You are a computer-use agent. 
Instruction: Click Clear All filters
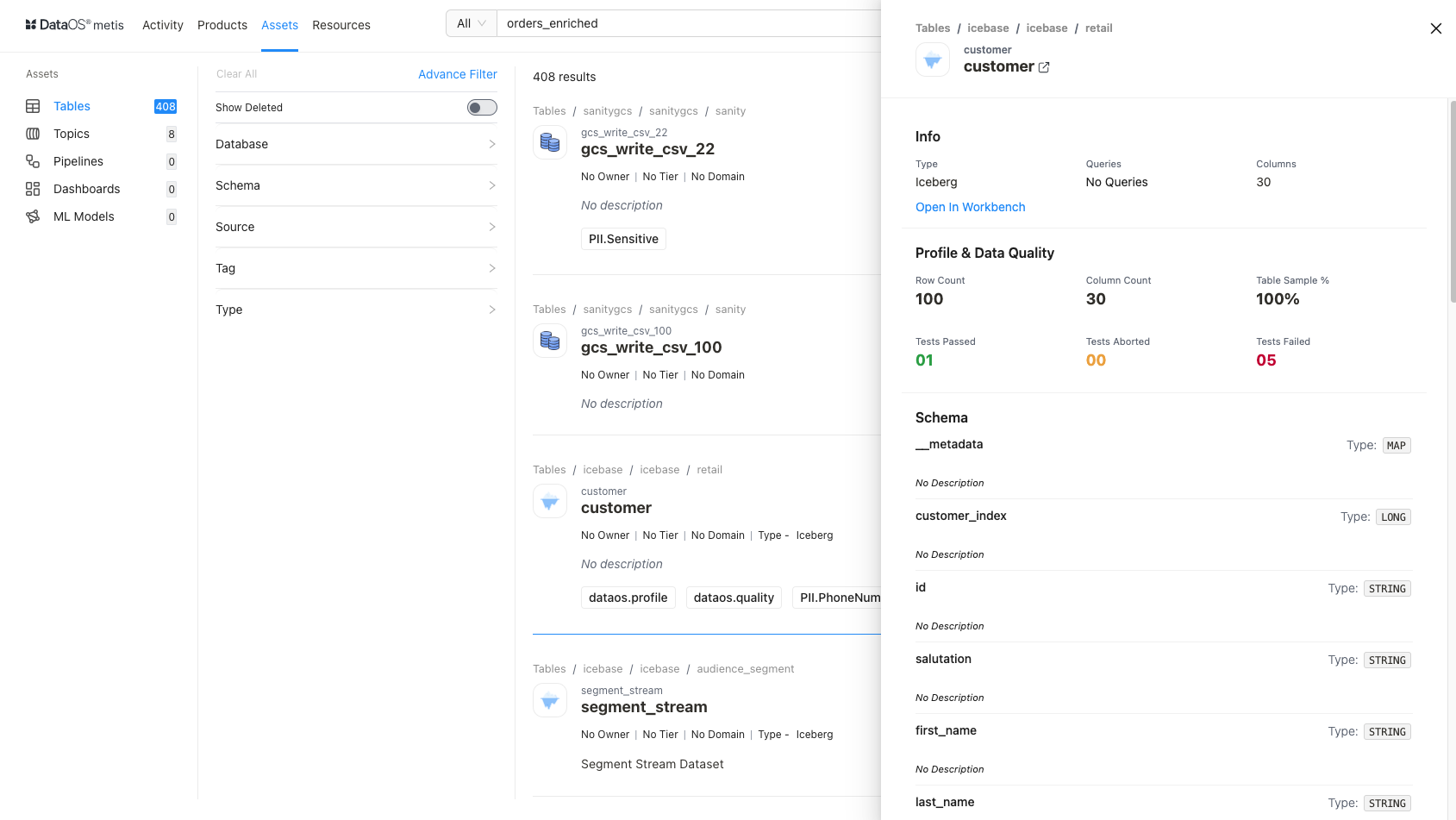coord(236,74)
